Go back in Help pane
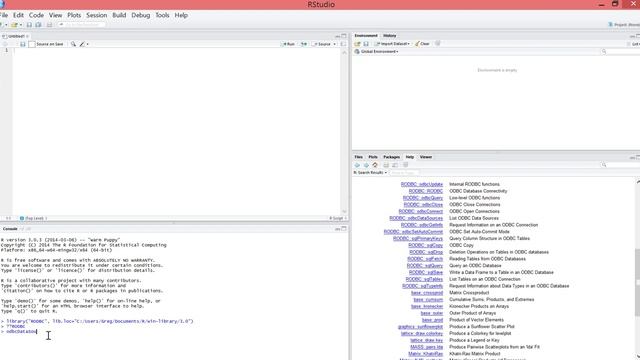640x360 pixels. point(357,165)
